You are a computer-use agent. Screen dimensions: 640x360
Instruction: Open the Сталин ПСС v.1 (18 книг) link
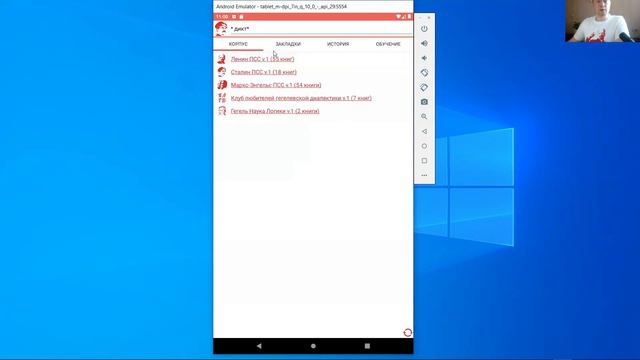(x=264, y=72)
